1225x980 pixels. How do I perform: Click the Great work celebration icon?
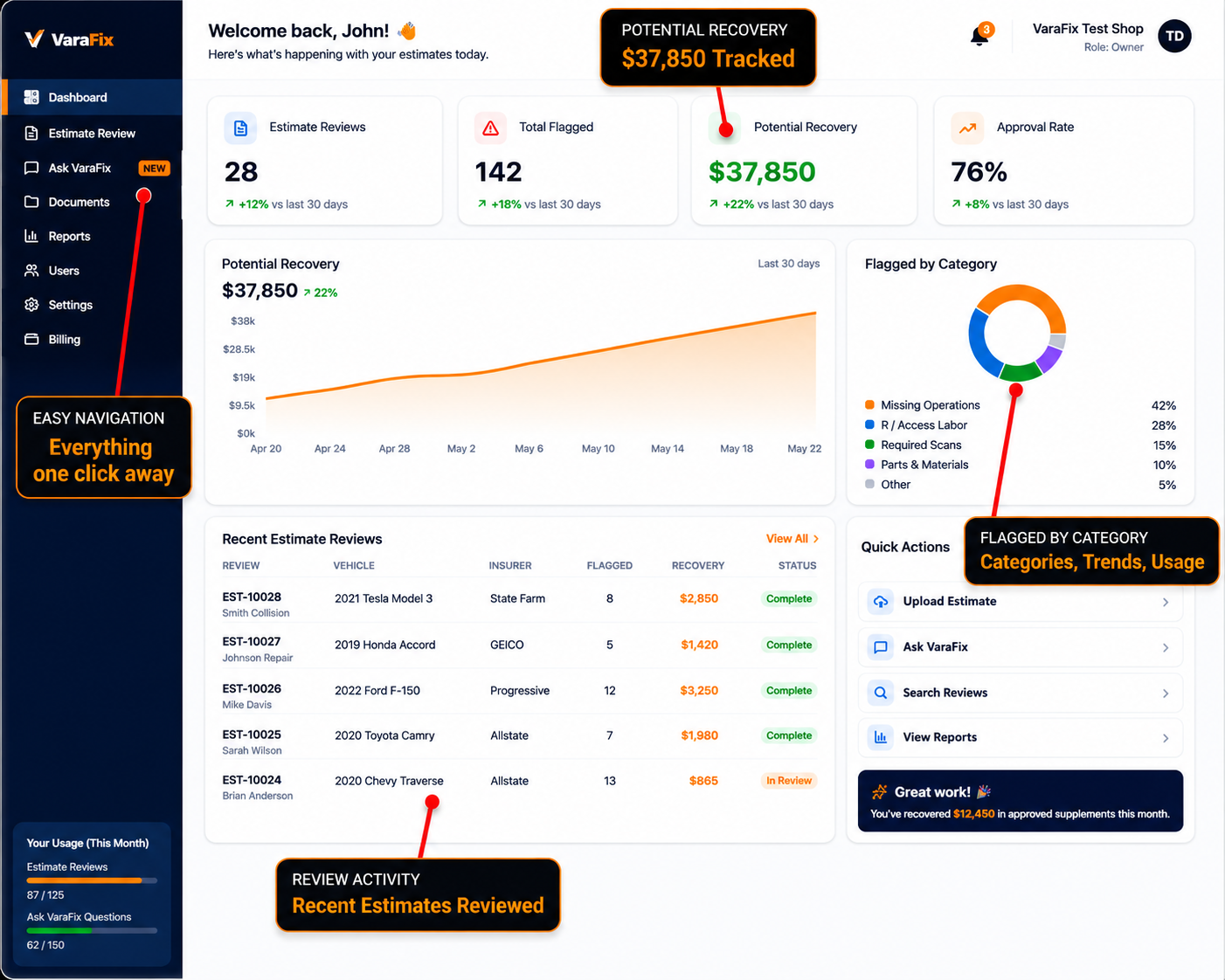point(879,792)
